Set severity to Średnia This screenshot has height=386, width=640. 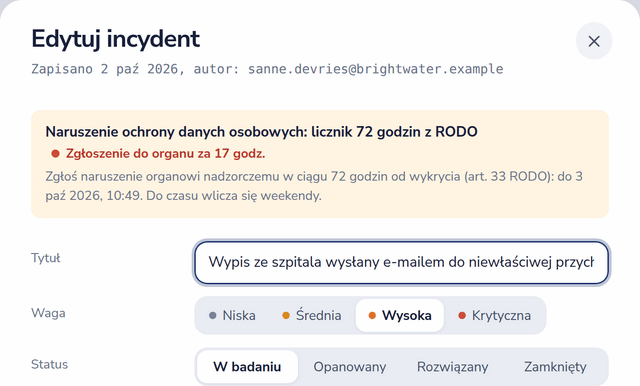pyautogui.click(x=312, y=315)
